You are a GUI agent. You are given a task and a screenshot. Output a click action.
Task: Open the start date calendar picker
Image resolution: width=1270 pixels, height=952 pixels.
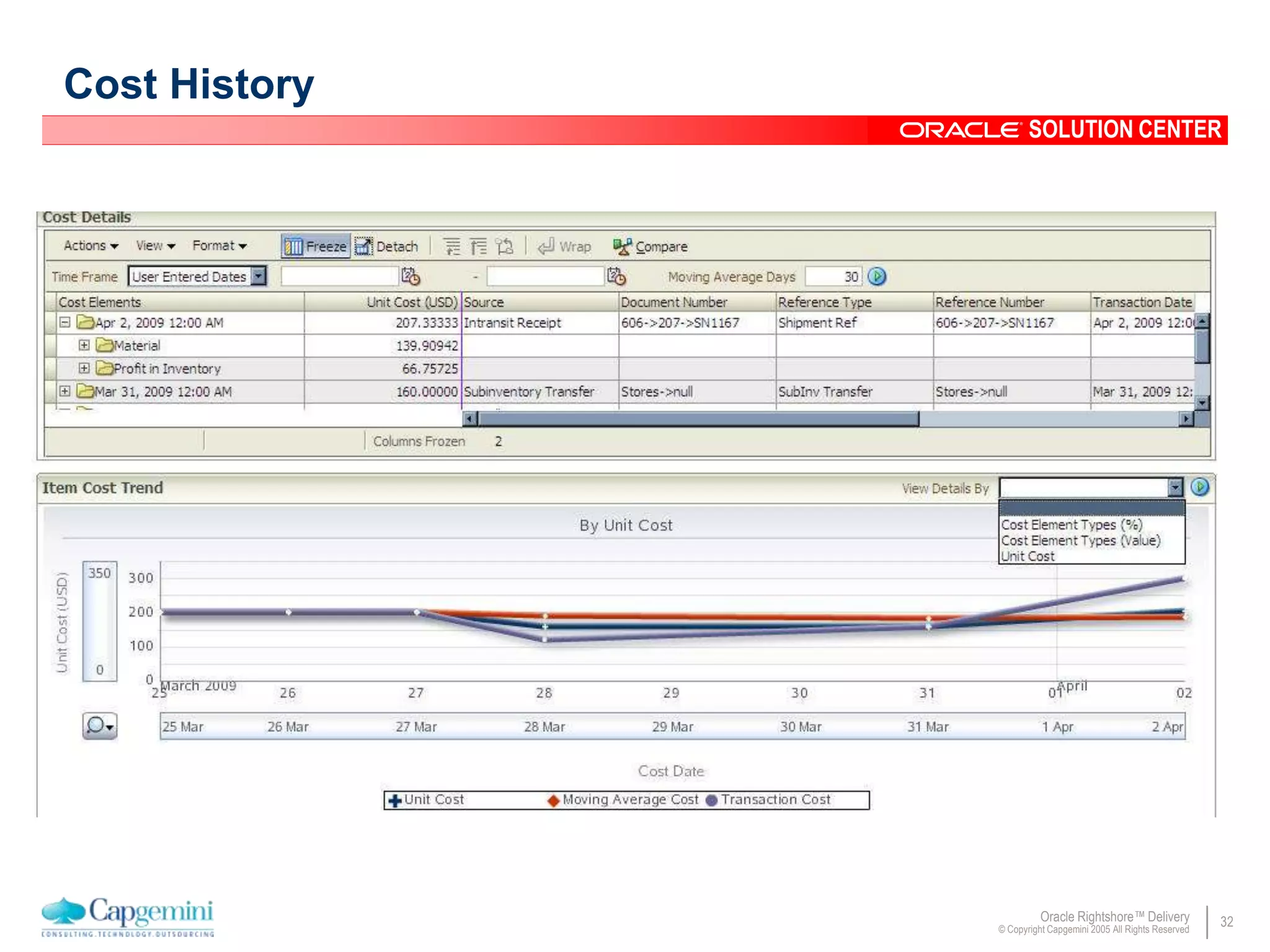coord(411,276)
